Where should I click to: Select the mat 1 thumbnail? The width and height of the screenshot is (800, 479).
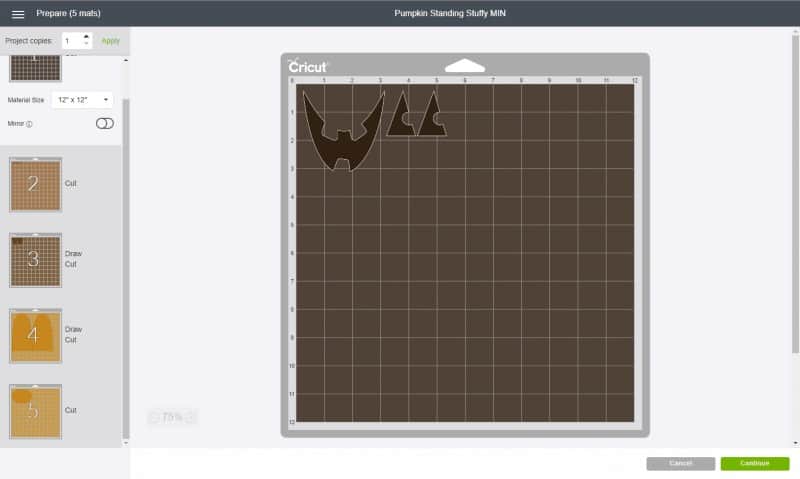coord(35,68)
